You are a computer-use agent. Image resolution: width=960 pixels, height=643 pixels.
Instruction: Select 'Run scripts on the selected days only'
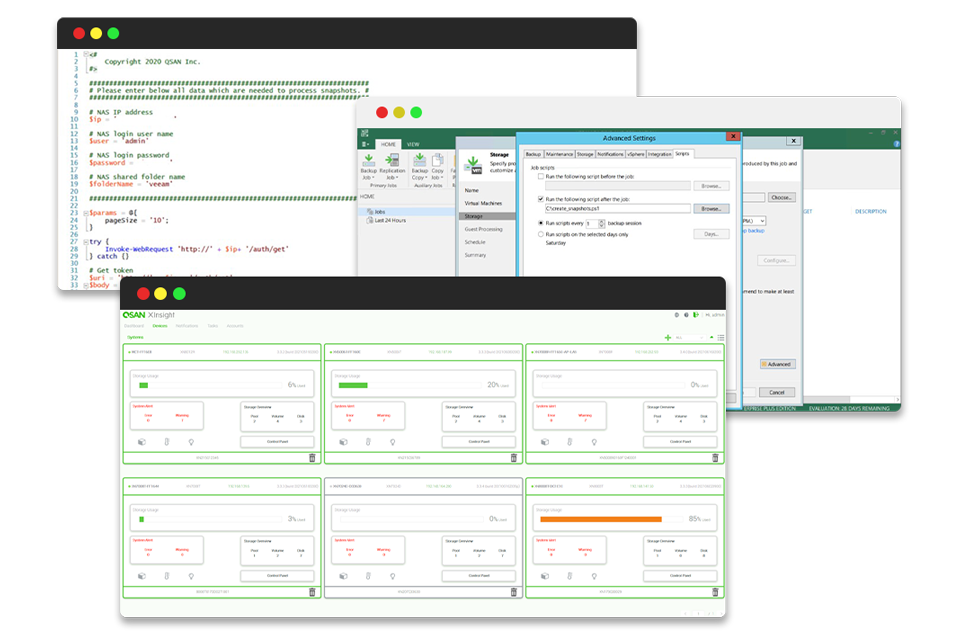(x=541, y=235)
